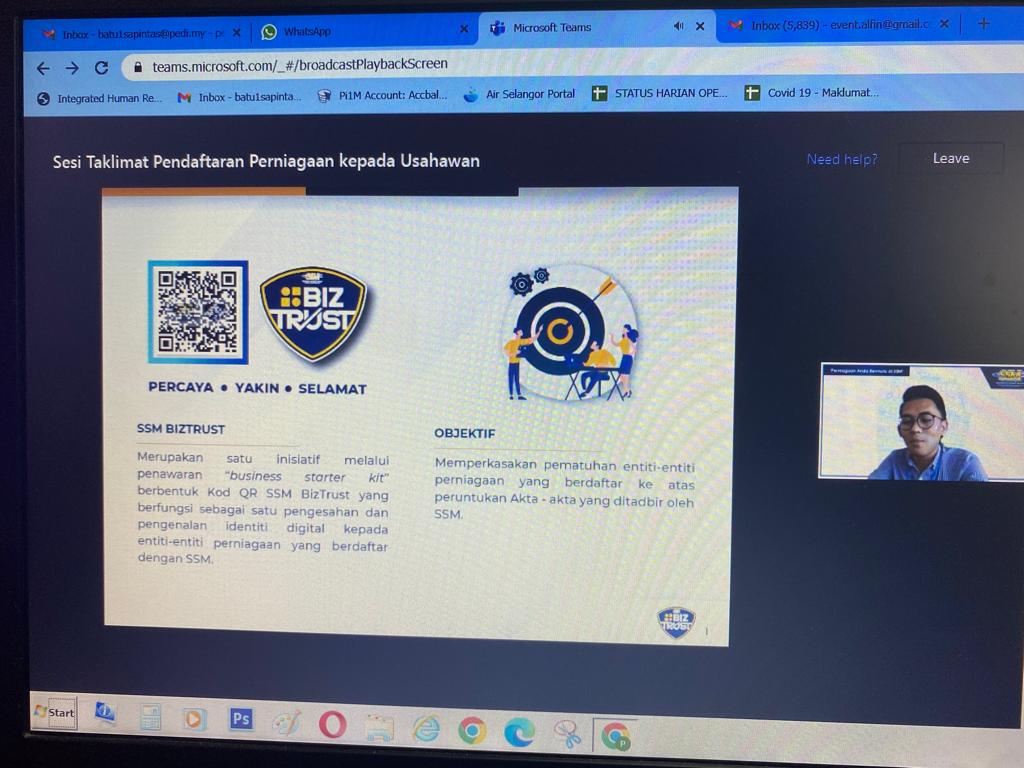Image resolution: width=1024 pixels, height=768 pixels.
Task: Click the browser back arrow
Action: coord(42,68)
